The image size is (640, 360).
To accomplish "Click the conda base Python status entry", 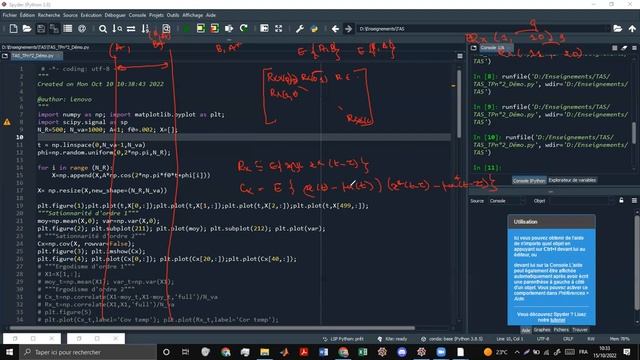I will (x=452, y=339).
